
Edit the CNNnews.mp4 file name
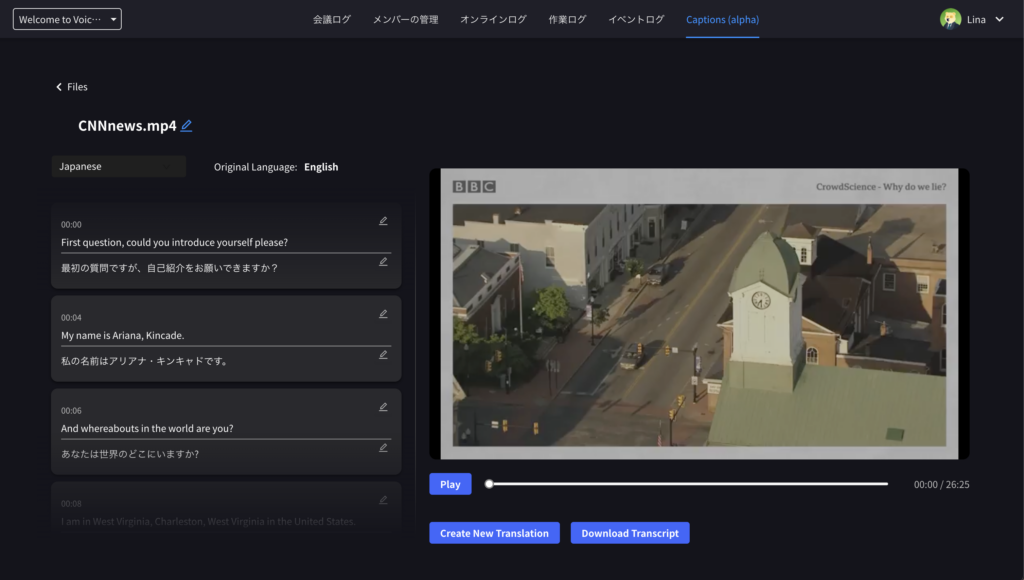pyautogui.click(x=187, y=126)
